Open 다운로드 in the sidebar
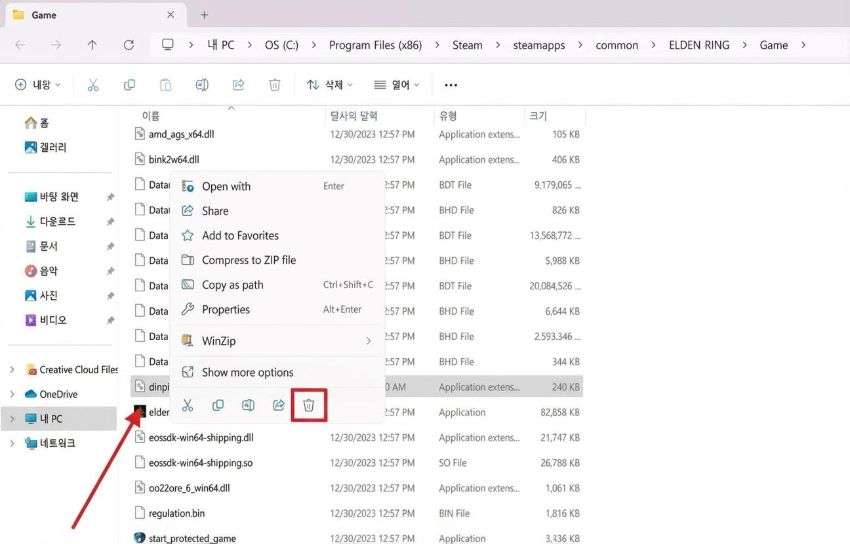The image size is (850, 544). 50,222
